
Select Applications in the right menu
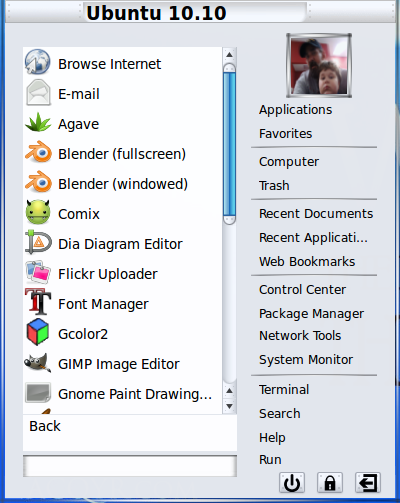295,110
